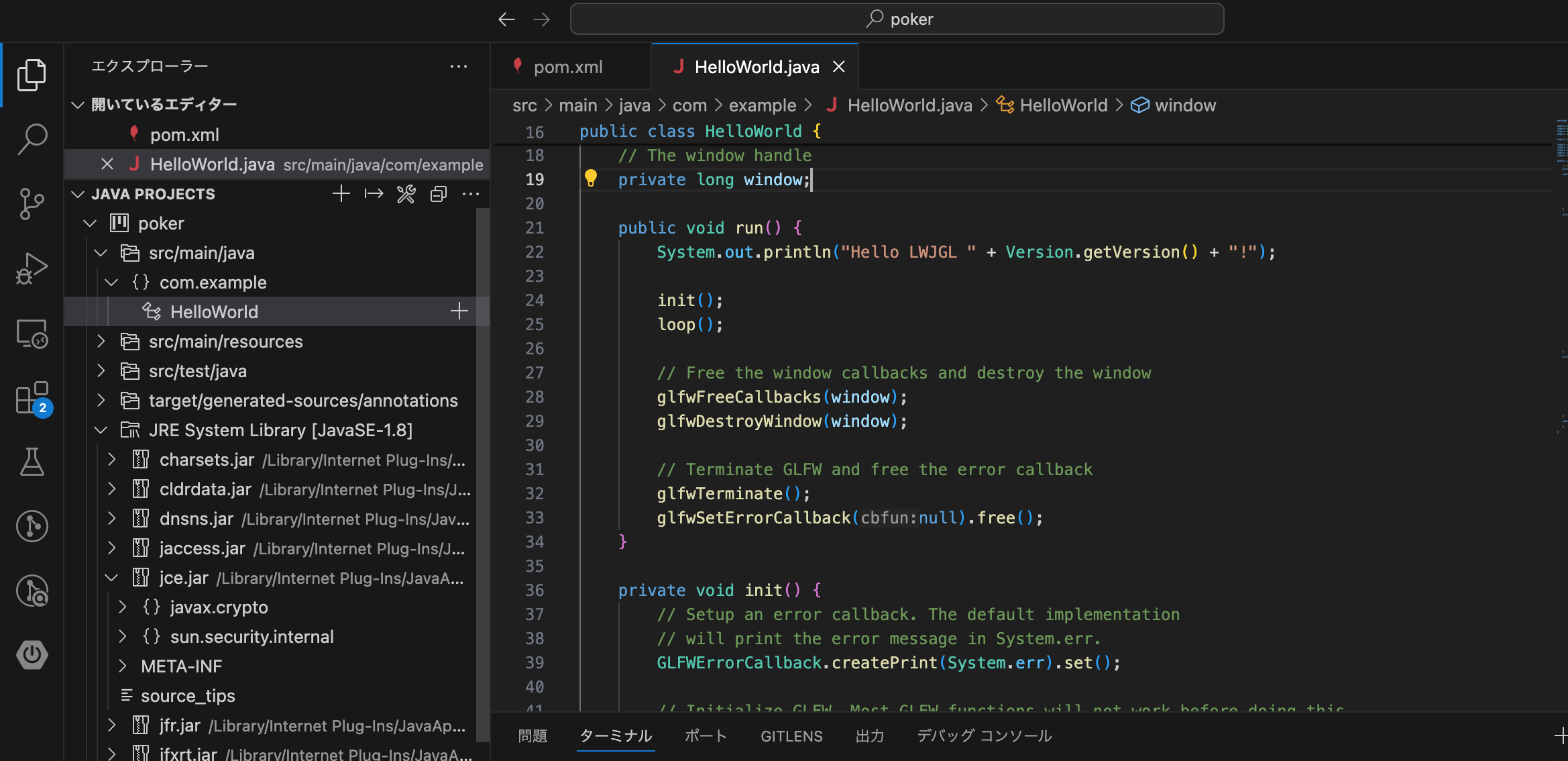Click the lightbulb quick fix on line 19
This screenshot has width=1568, height=761.
[591, 179]
